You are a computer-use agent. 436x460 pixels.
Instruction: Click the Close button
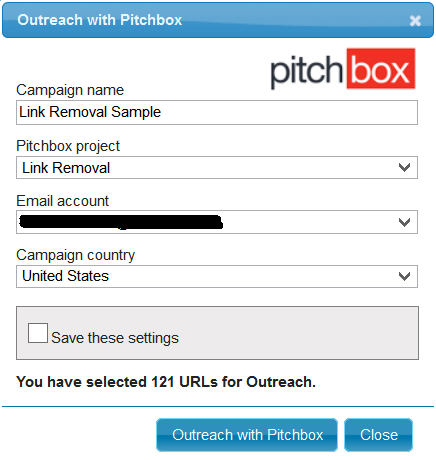tap(379, 435)
